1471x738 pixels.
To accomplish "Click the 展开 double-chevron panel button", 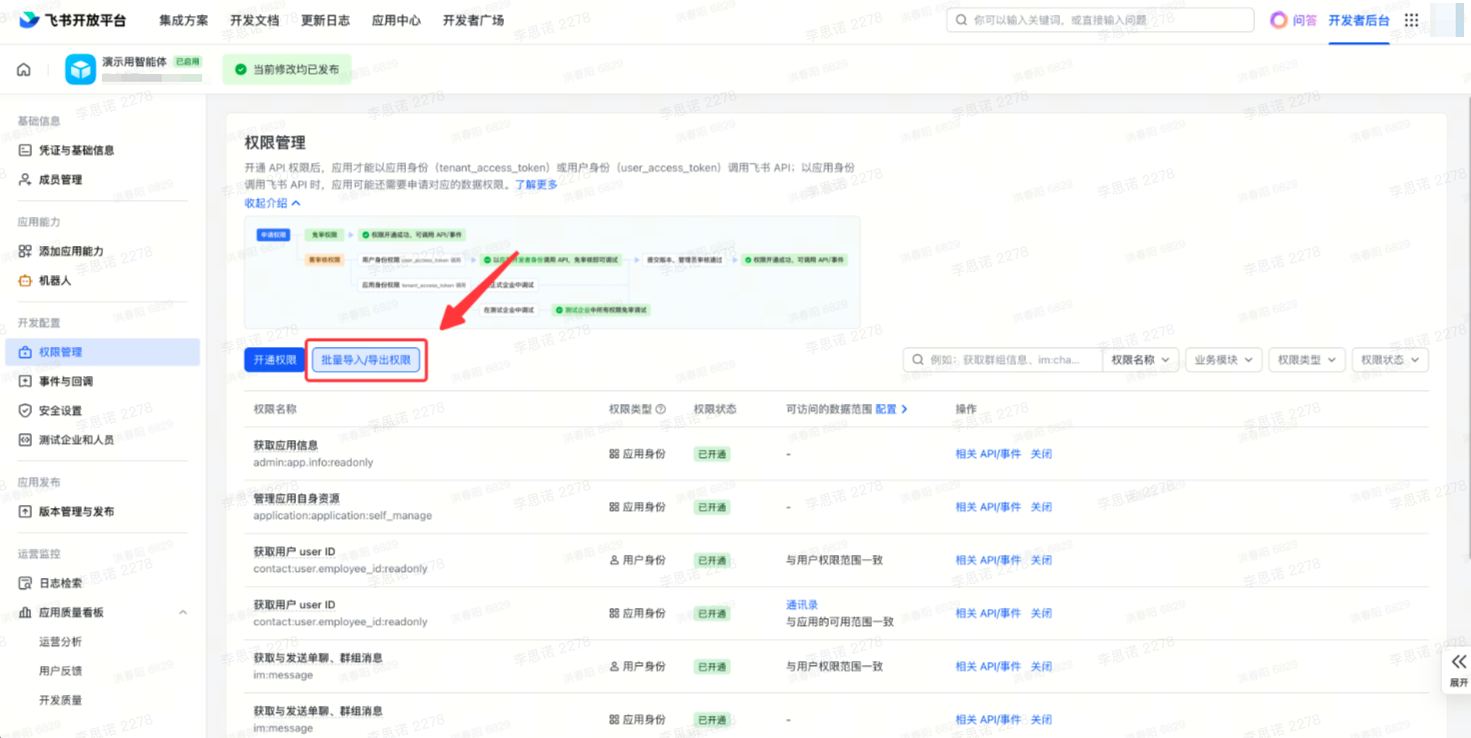I will [1459, 669].
